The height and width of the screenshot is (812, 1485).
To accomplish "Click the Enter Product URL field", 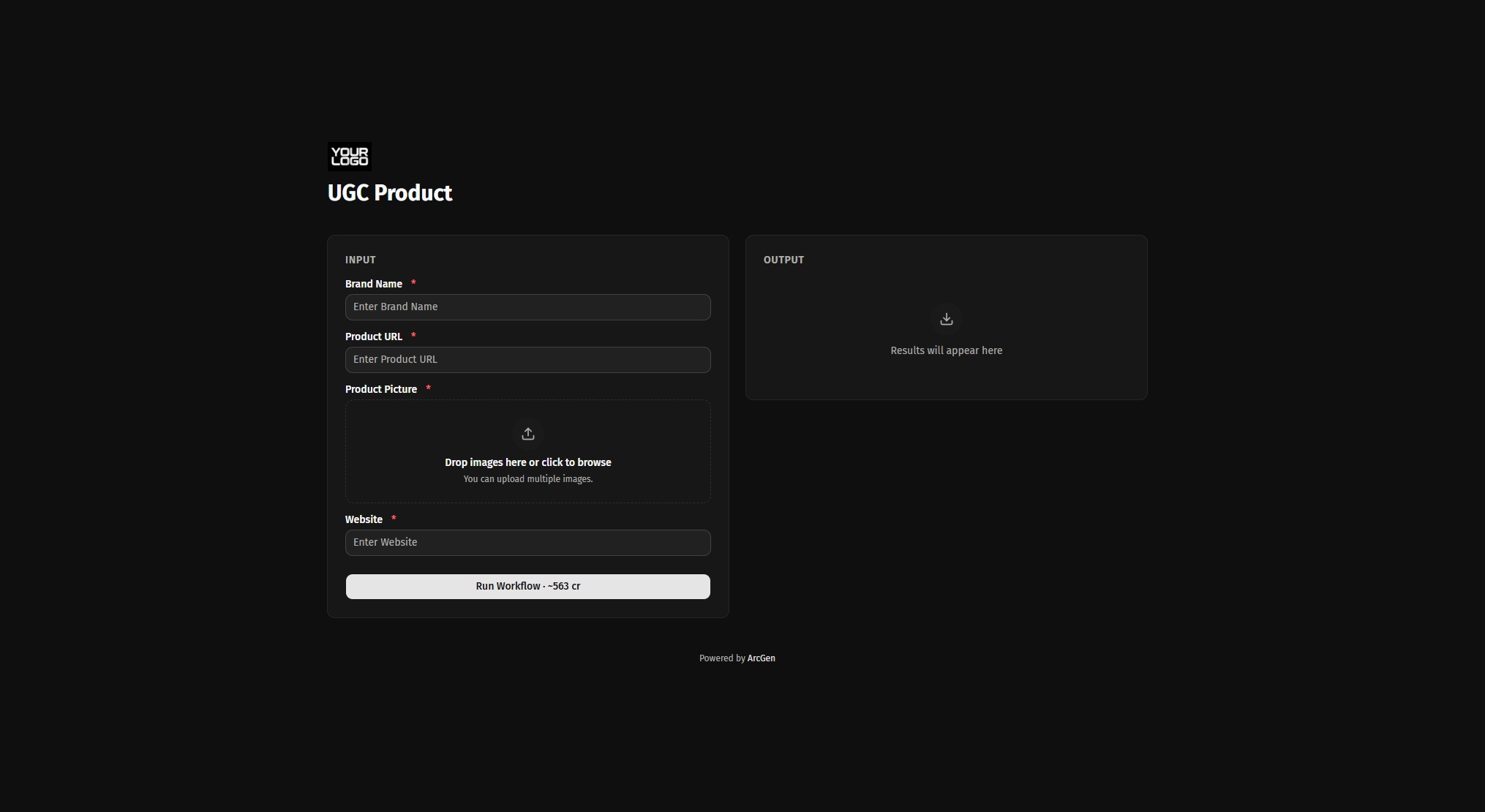I will pos(527,360).
